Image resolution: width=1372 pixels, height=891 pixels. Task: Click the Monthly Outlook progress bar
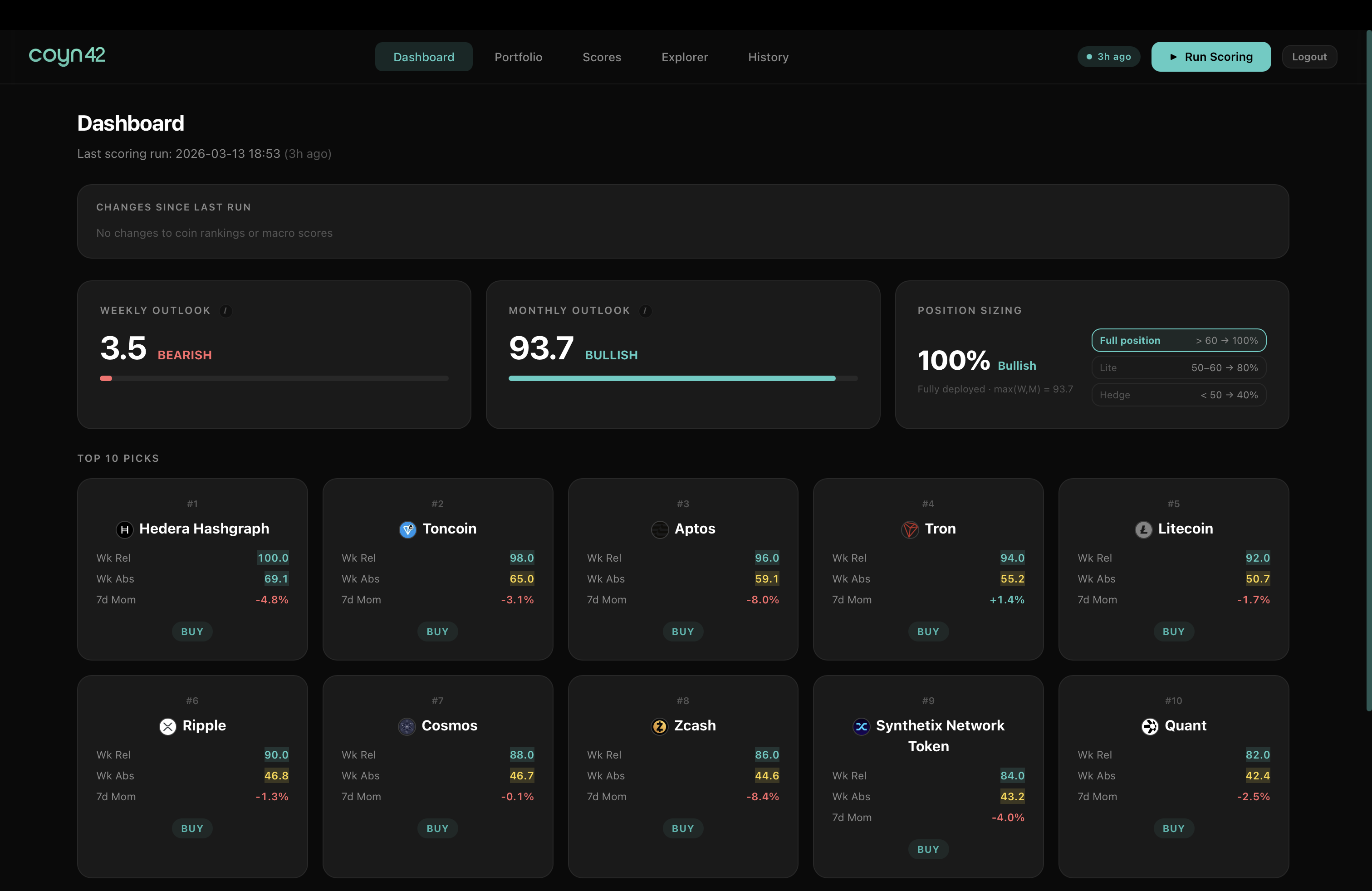pos(682,378)
